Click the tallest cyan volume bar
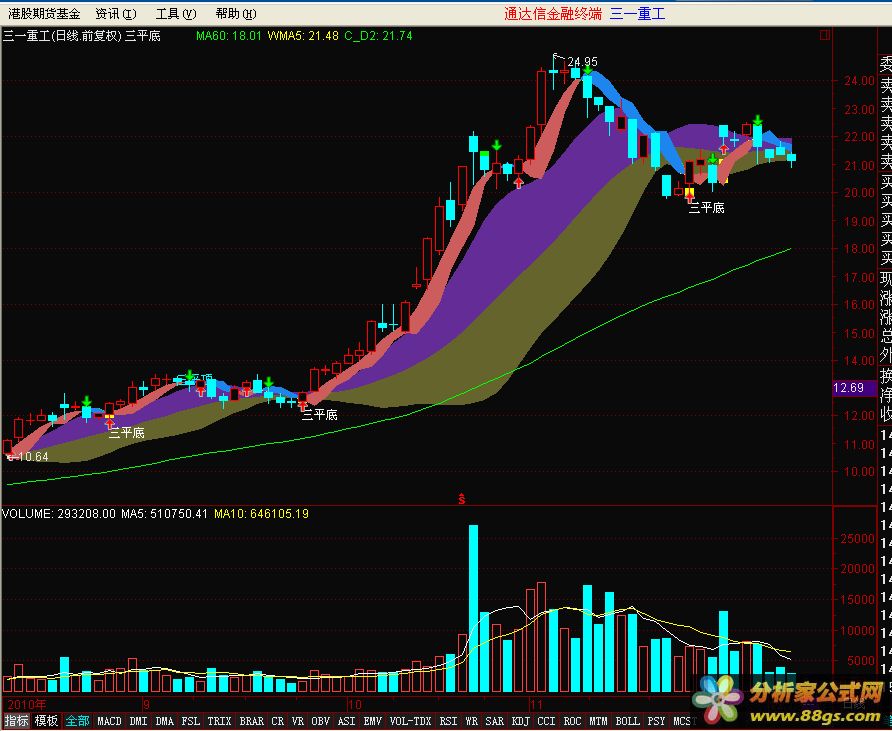 coord(473,608)
